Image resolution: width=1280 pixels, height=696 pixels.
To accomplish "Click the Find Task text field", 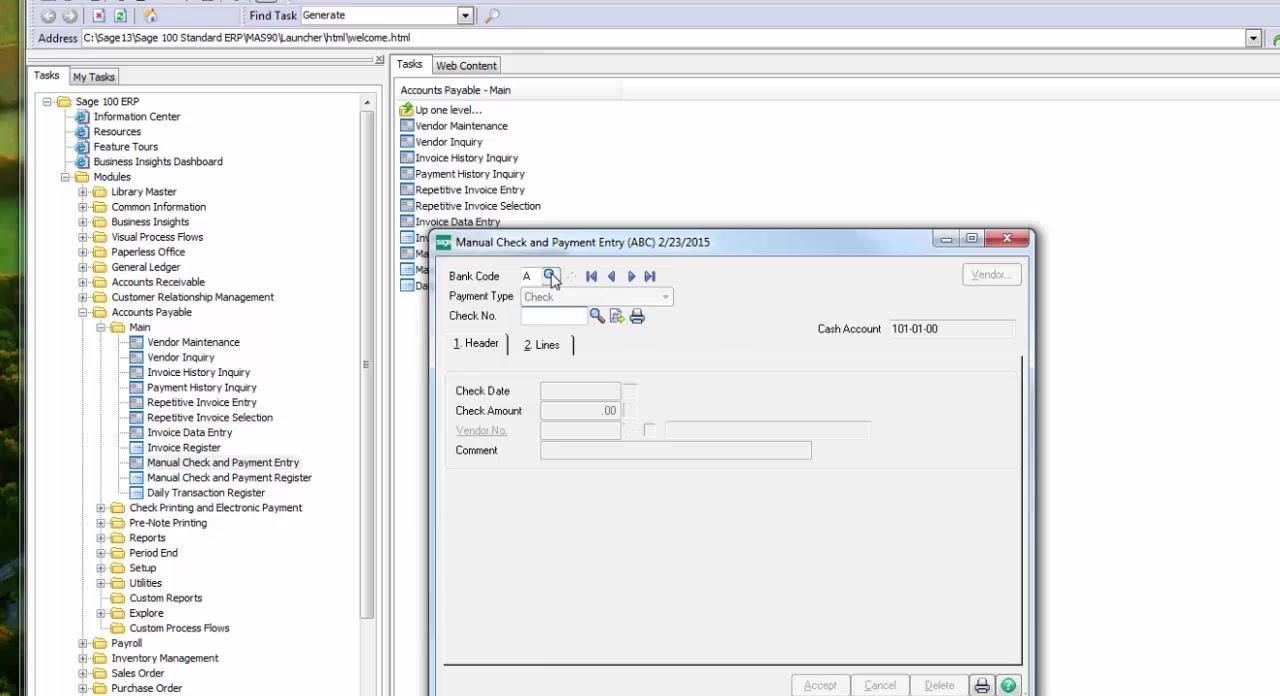I will [378, 16].
